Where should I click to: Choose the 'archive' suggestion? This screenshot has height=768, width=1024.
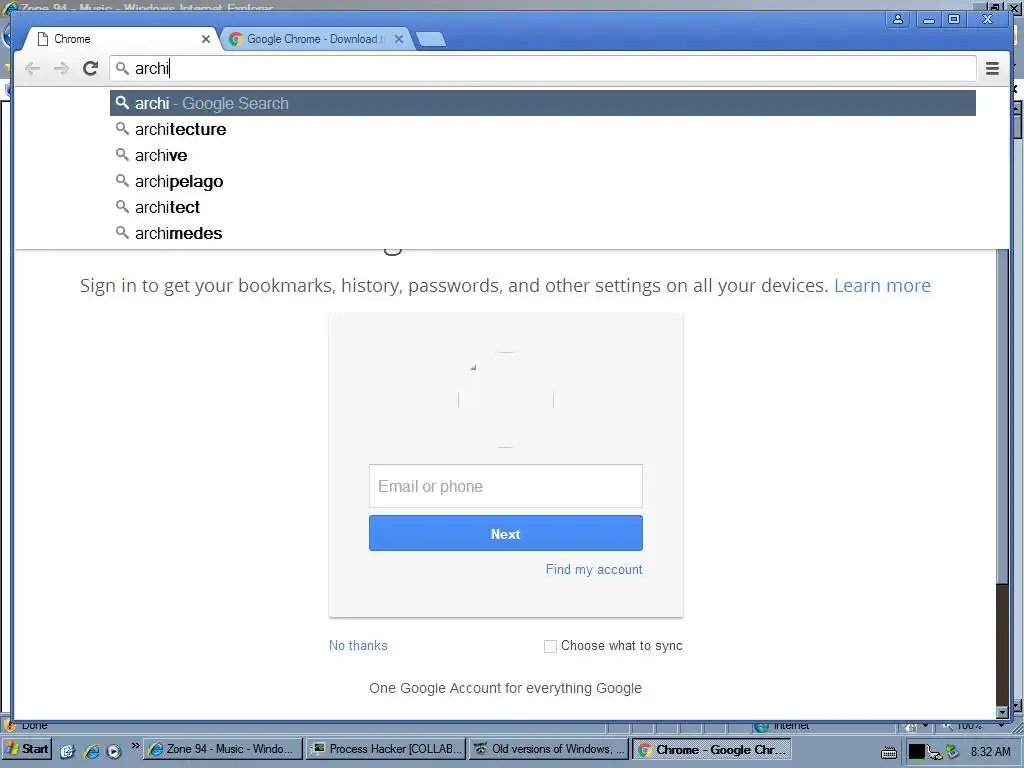tap(543, 155)
